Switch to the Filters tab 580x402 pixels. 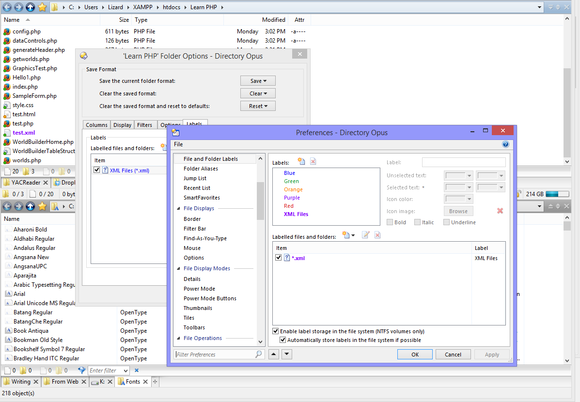click(x=145, y=125)
